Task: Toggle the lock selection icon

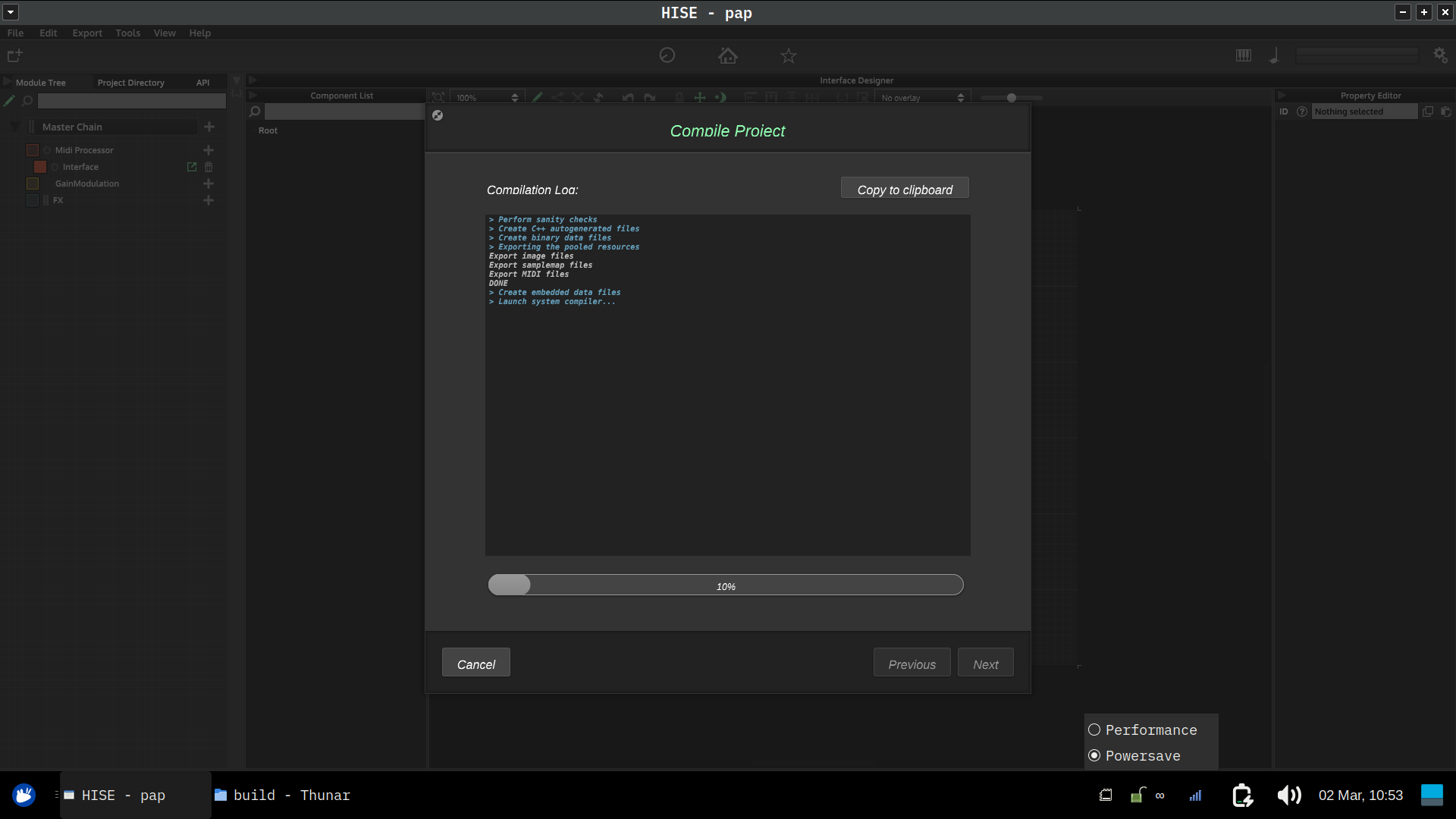Action: pos(679,98)
